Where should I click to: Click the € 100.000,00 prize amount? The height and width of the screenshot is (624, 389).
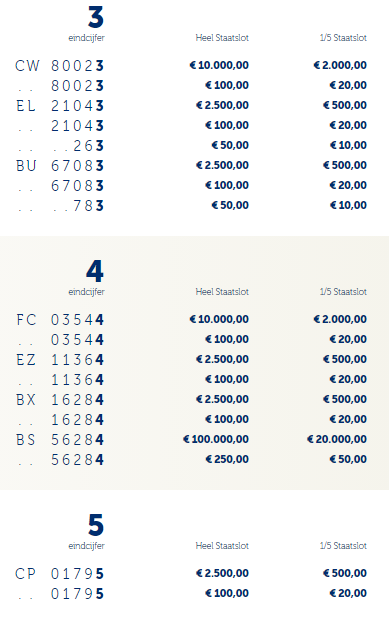[x=216, y=439]
